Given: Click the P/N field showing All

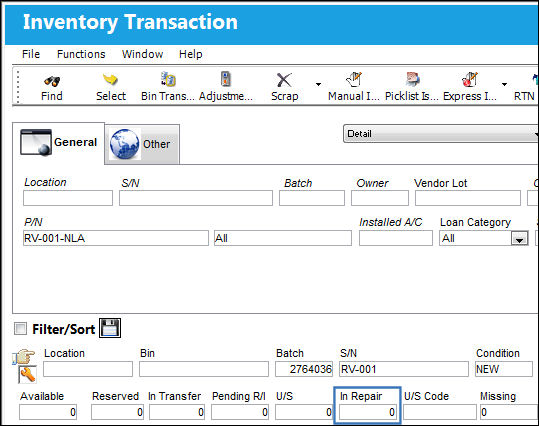Looking at the screenshot, I should click(x=283, y=238).
